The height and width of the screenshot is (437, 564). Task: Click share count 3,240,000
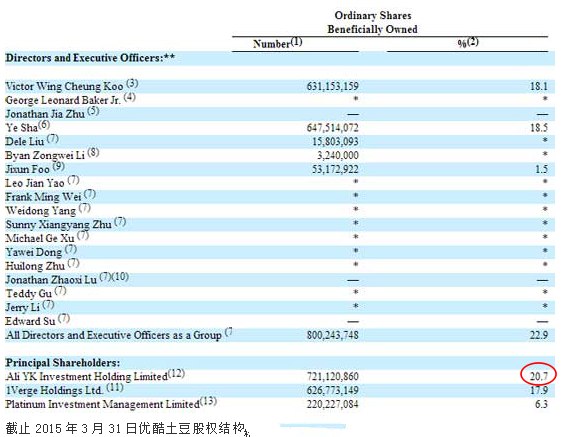coord(338,155)
